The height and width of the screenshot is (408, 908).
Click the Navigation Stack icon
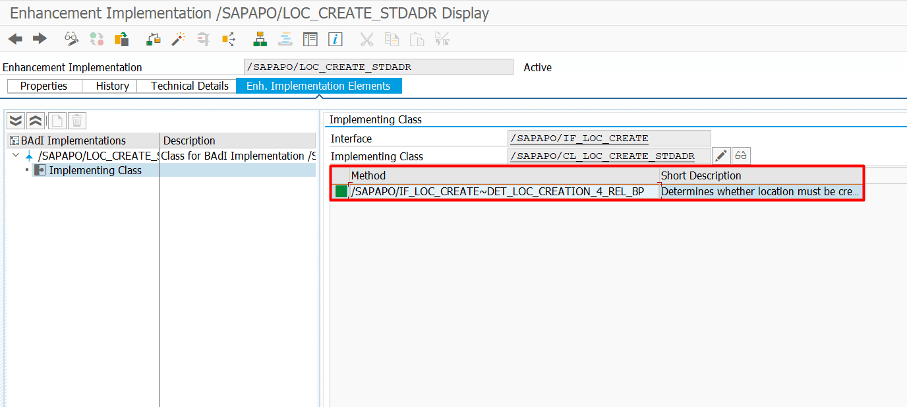(x=285, y=39)
